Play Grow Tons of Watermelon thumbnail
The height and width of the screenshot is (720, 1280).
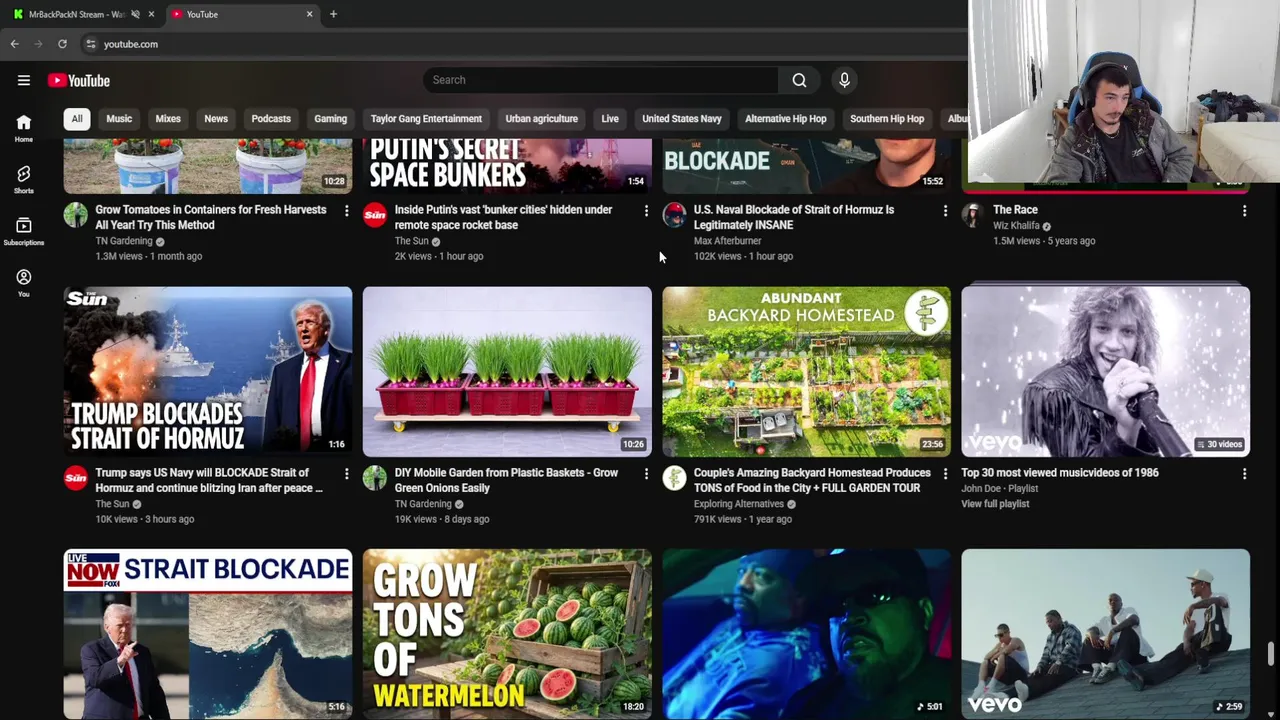[507, 634]
